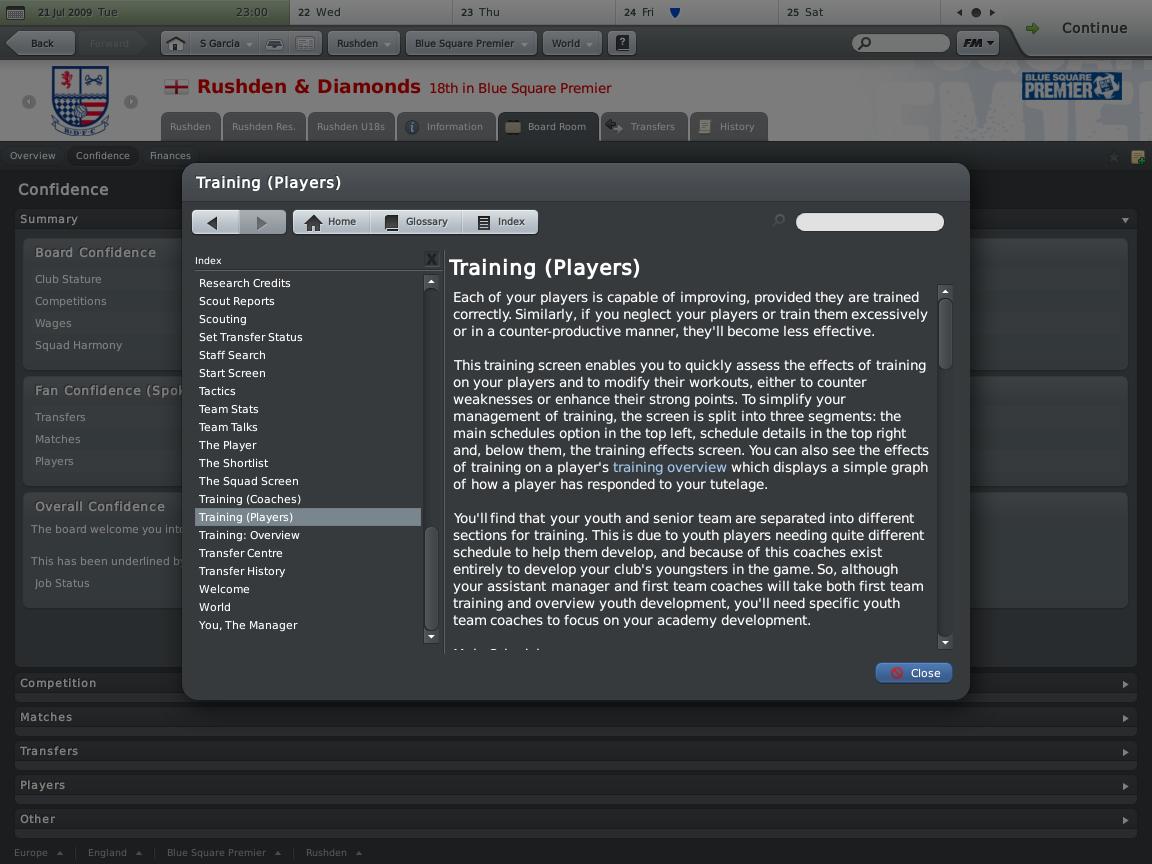Viewport: 1152px width, 864px height.
Task: Click the help dialog search field
Action: point(869,222)
